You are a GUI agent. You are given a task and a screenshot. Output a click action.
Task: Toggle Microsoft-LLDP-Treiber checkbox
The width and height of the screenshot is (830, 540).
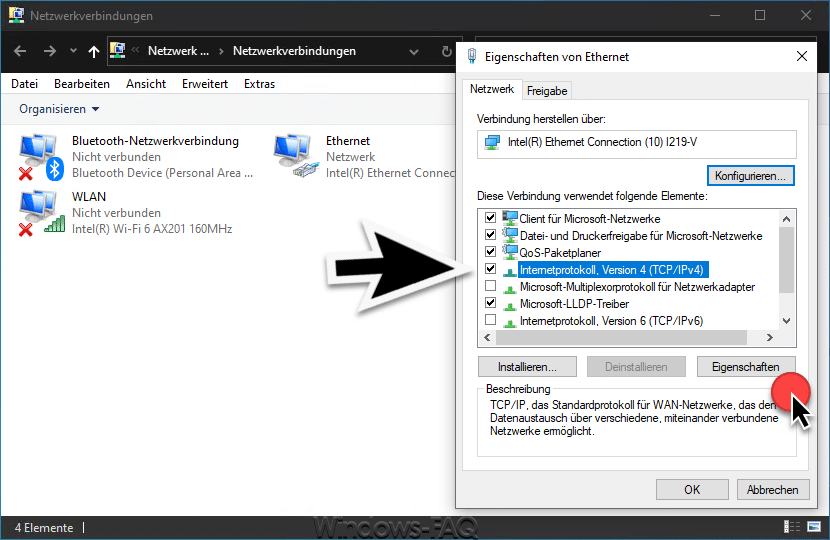pyautogui.click(x=490, y=303)
